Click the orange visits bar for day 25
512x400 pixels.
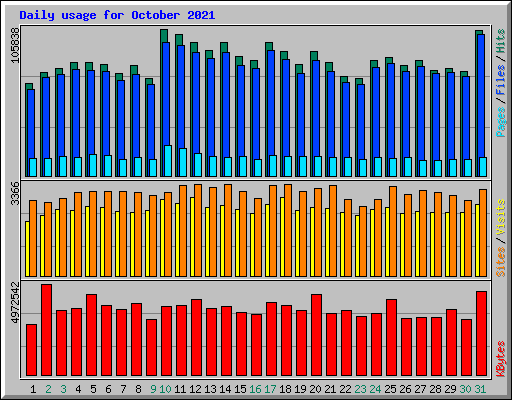click(393, 231)
